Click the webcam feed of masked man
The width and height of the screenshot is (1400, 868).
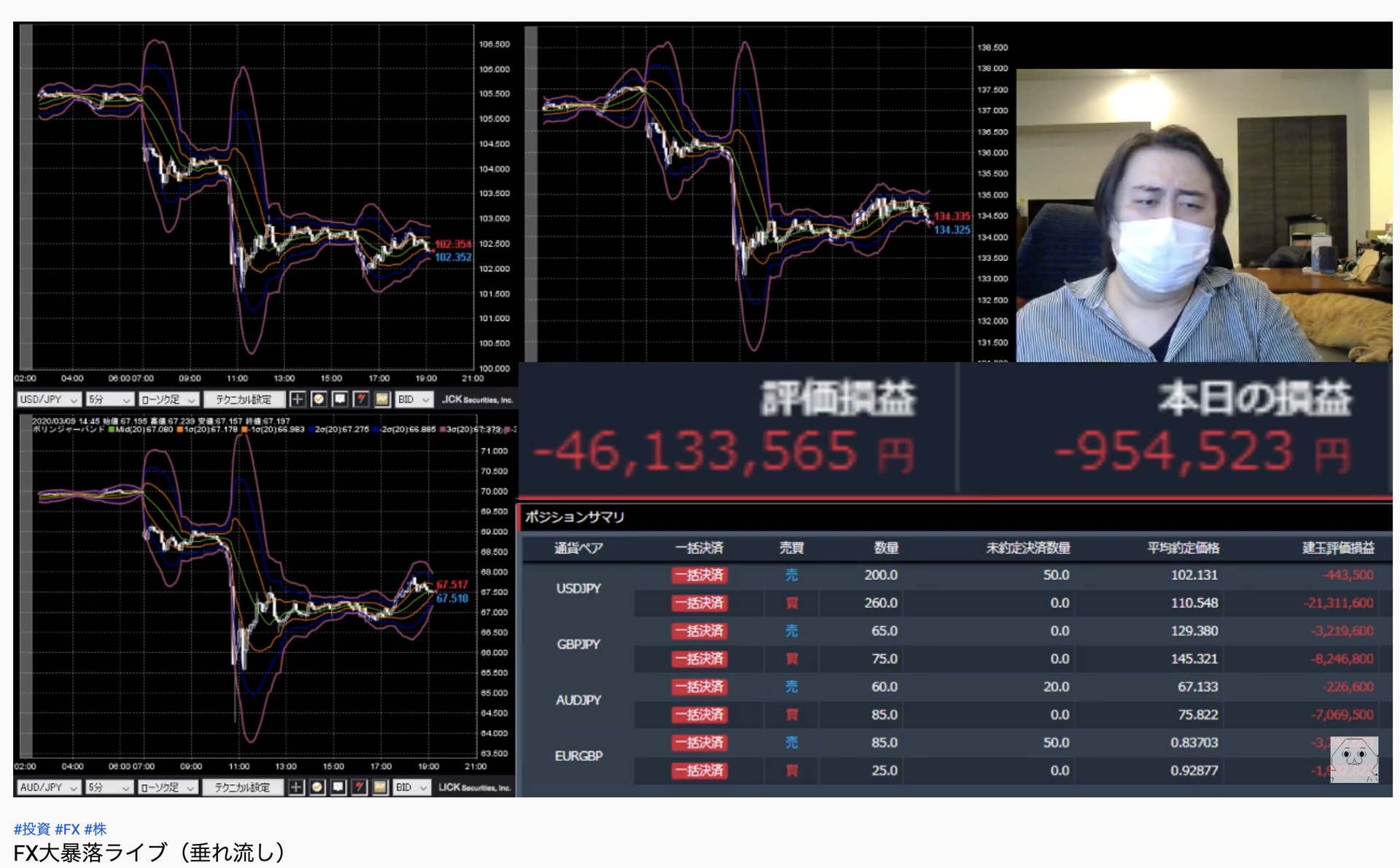click(1204, 216)
